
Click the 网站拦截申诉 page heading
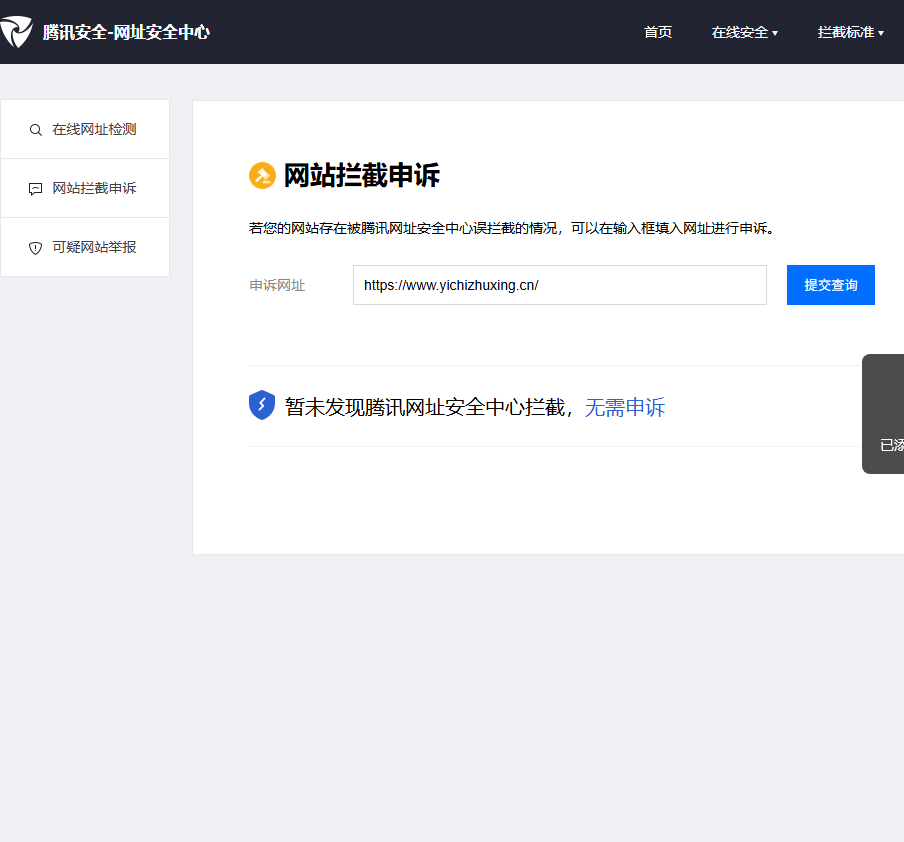[361, 175]
